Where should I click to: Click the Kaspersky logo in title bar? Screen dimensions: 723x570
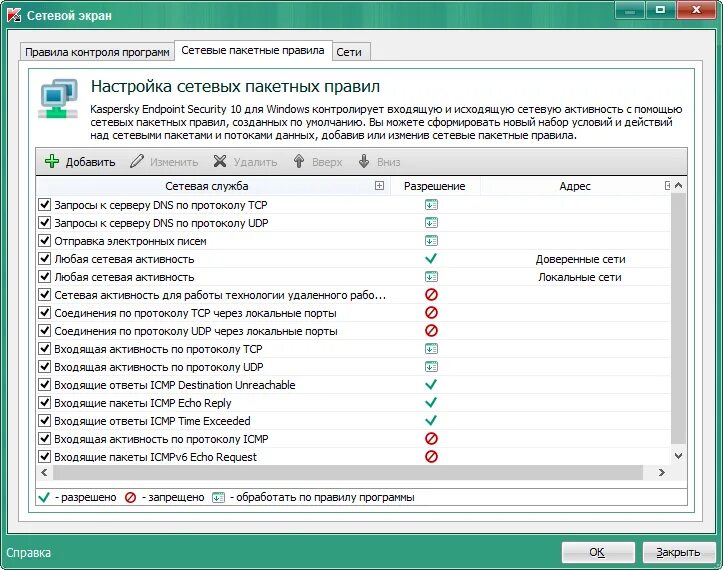tap(14, 15)
